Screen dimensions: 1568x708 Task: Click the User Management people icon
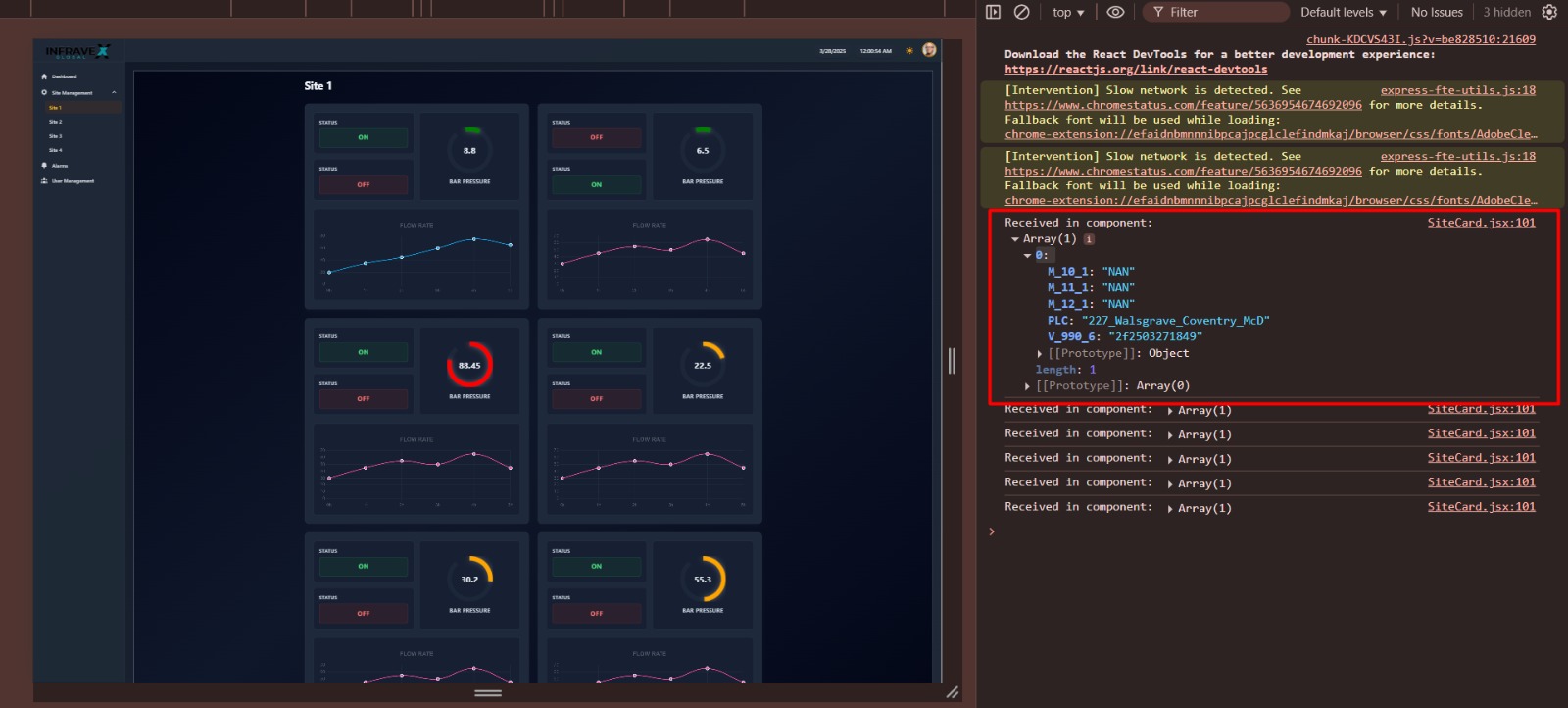tap(44, 181)
